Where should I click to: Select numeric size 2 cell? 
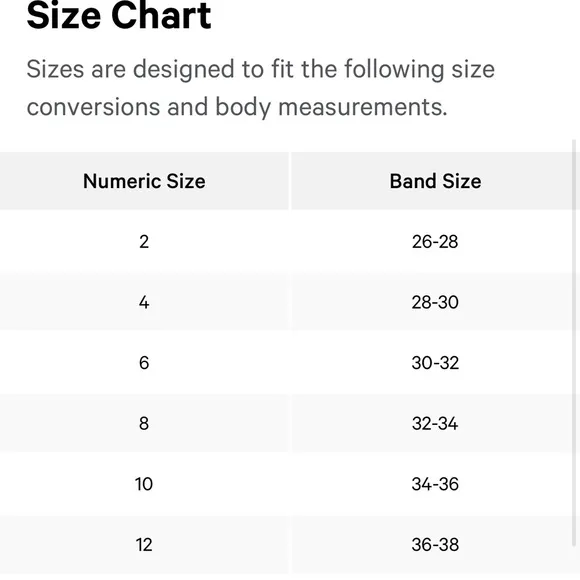(144, 242)
